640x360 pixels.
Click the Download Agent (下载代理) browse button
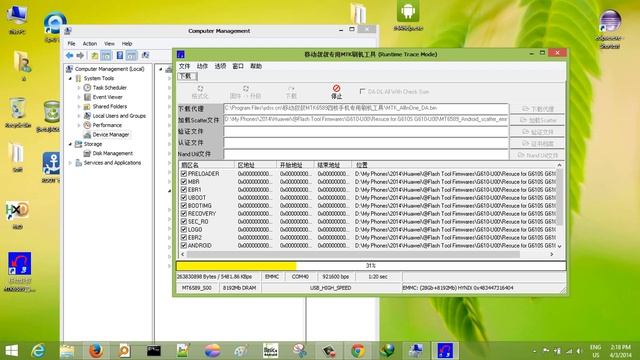538,109
